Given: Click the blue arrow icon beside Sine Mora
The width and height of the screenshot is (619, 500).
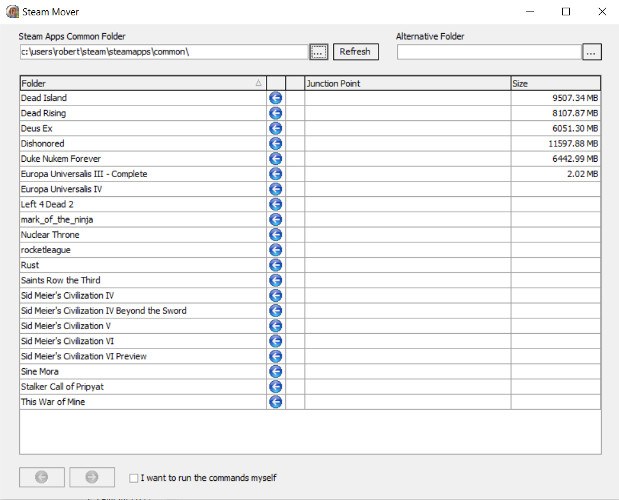Looking at the screenshot, I should click(x=276, y=371).
